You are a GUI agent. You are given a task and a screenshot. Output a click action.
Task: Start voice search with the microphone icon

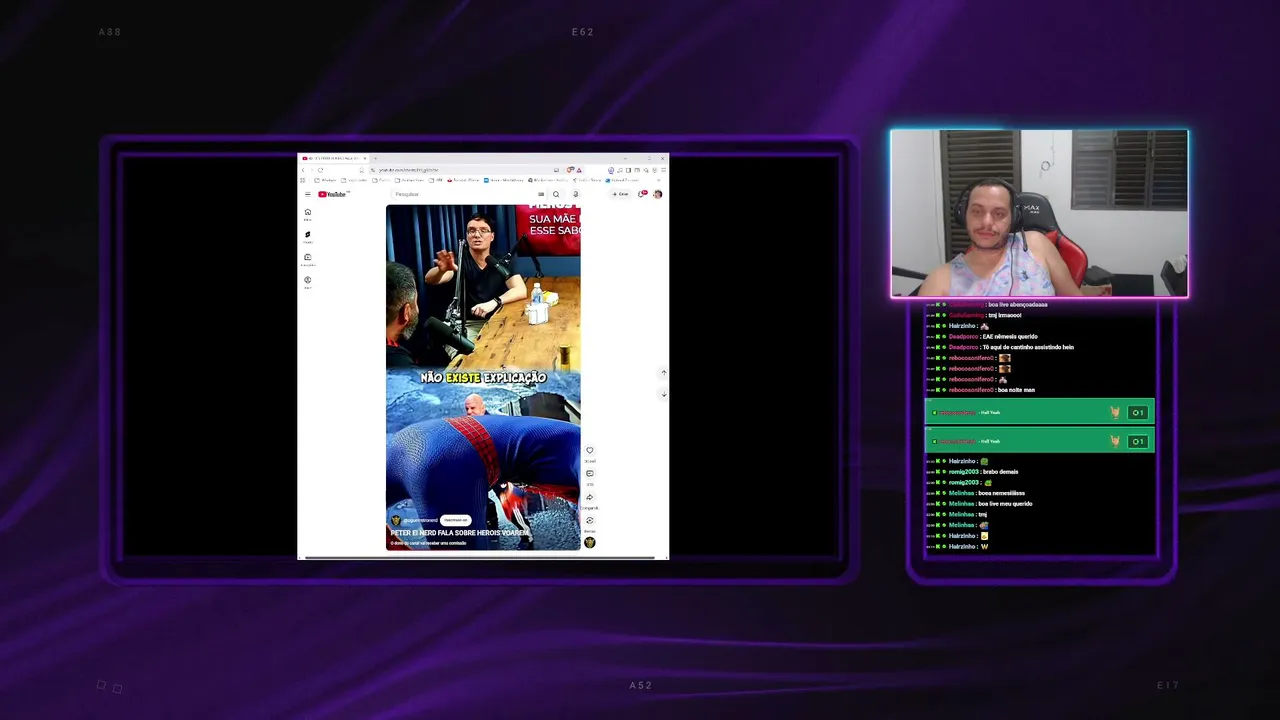coord(575,194)
